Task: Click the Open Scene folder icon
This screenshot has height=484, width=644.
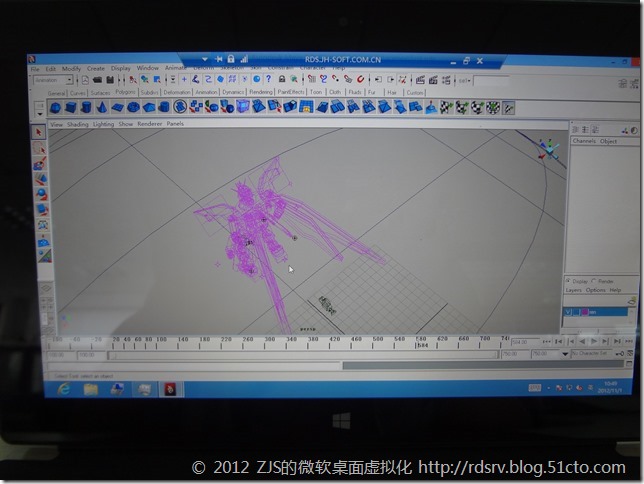Action: tap(97, 80)
